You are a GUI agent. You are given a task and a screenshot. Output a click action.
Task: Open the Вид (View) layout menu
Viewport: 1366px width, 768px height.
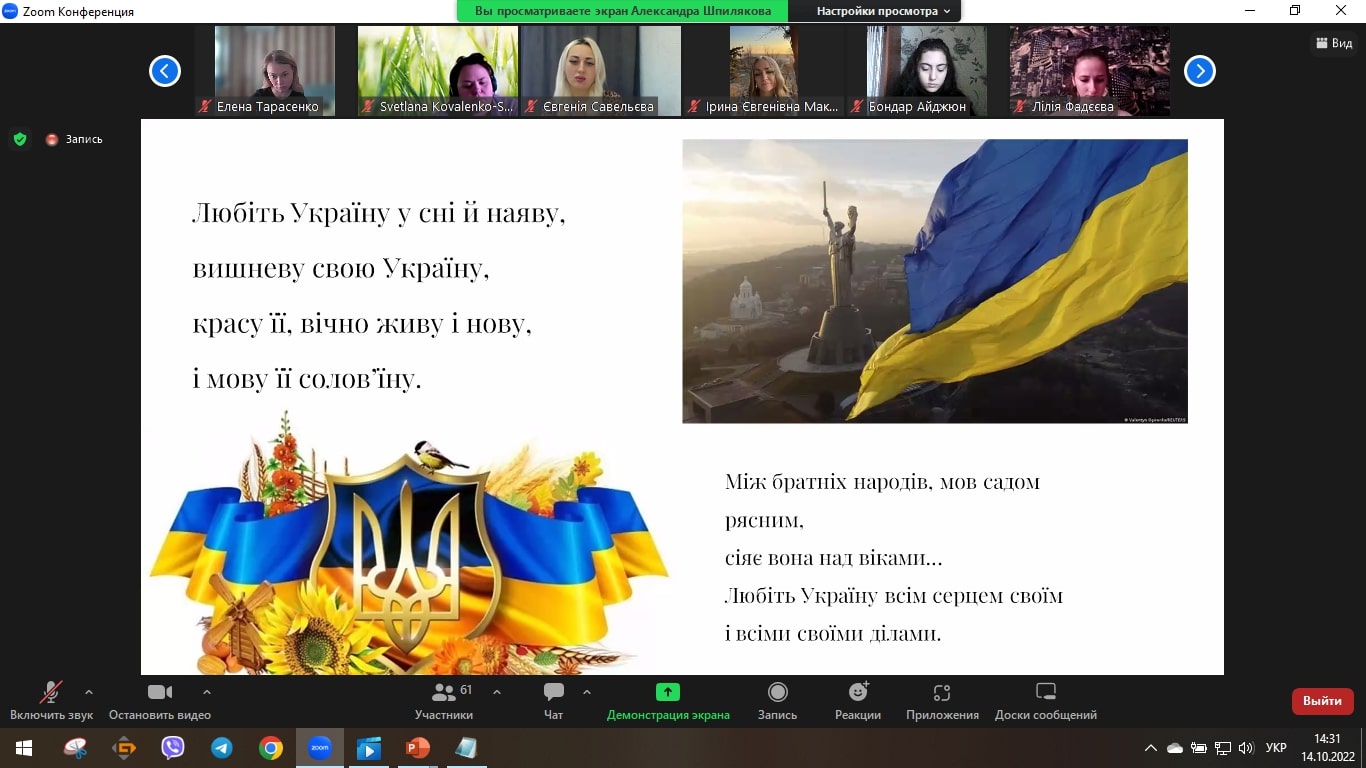pos(1334,43)
